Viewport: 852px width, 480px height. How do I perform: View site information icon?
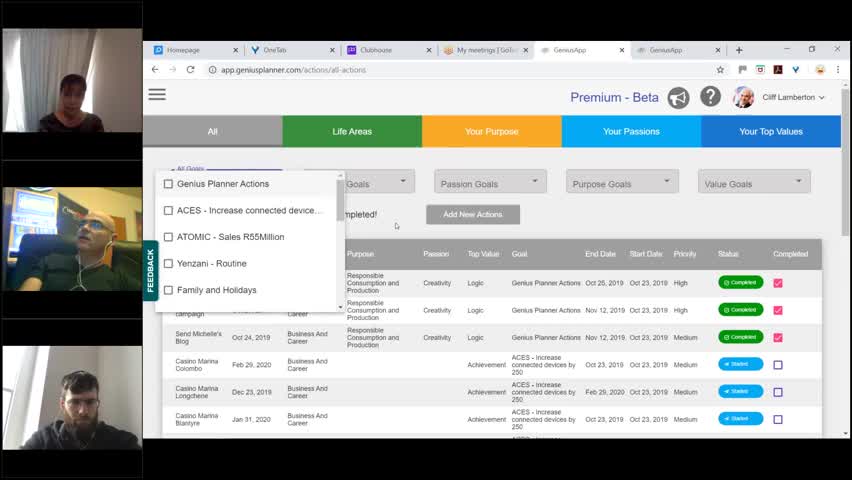point(212,70)
